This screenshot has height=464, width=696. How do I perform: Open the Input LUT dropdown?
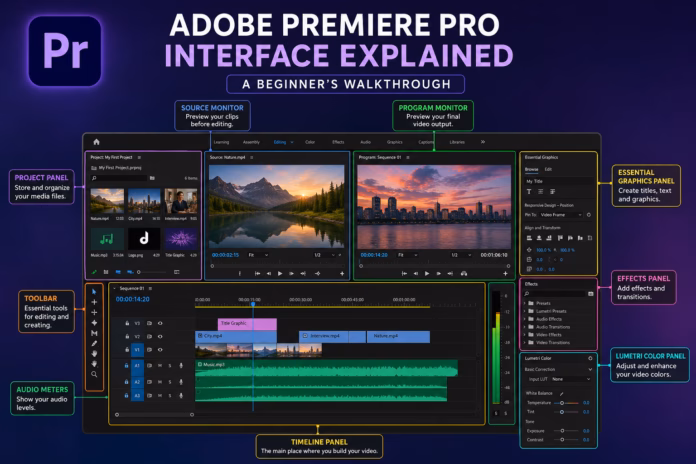click(x=571, y=379)
